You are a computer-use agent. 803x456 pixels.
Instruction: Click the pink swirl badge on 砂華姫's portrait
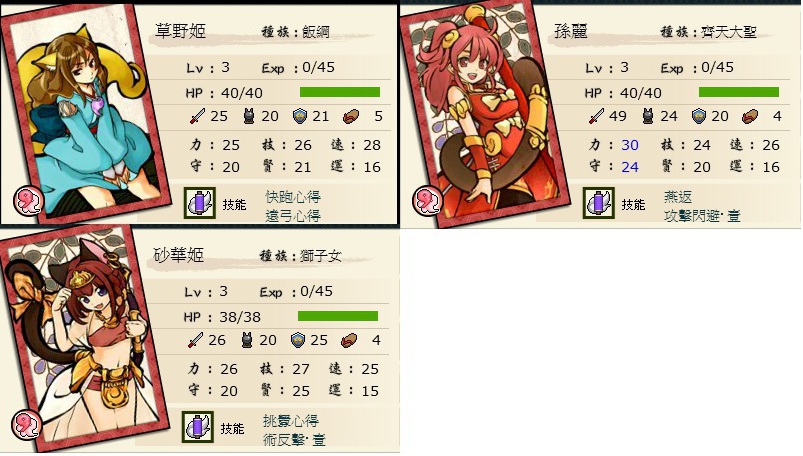point(26,423)
